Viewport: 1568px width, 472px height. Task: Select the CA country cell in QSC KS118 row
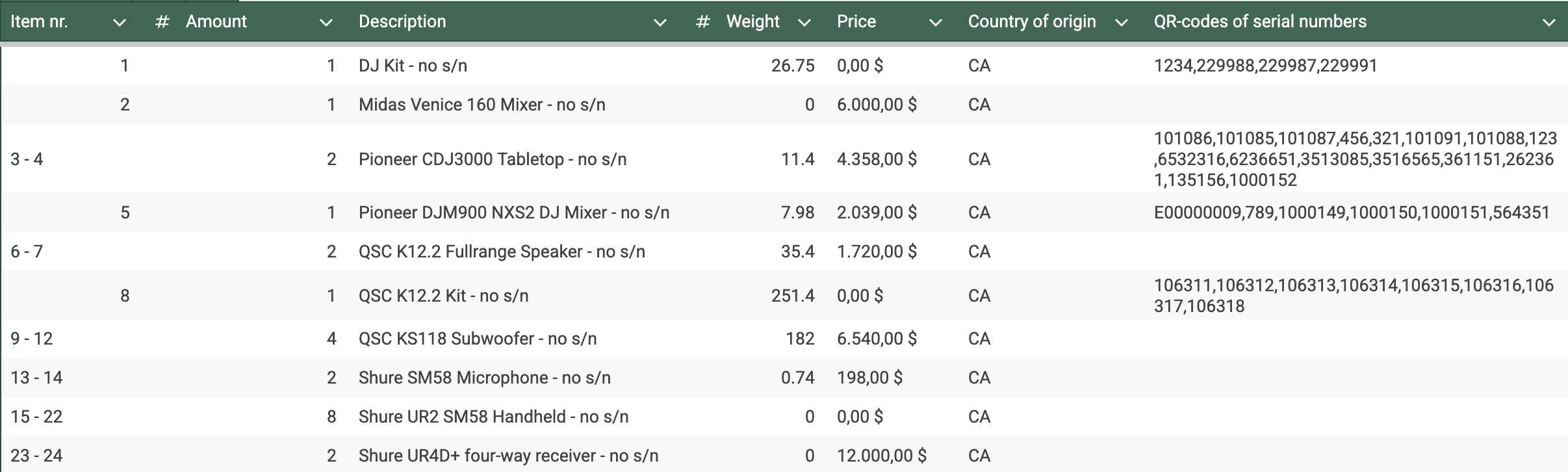pyautogui.click(x=979, y=339)
